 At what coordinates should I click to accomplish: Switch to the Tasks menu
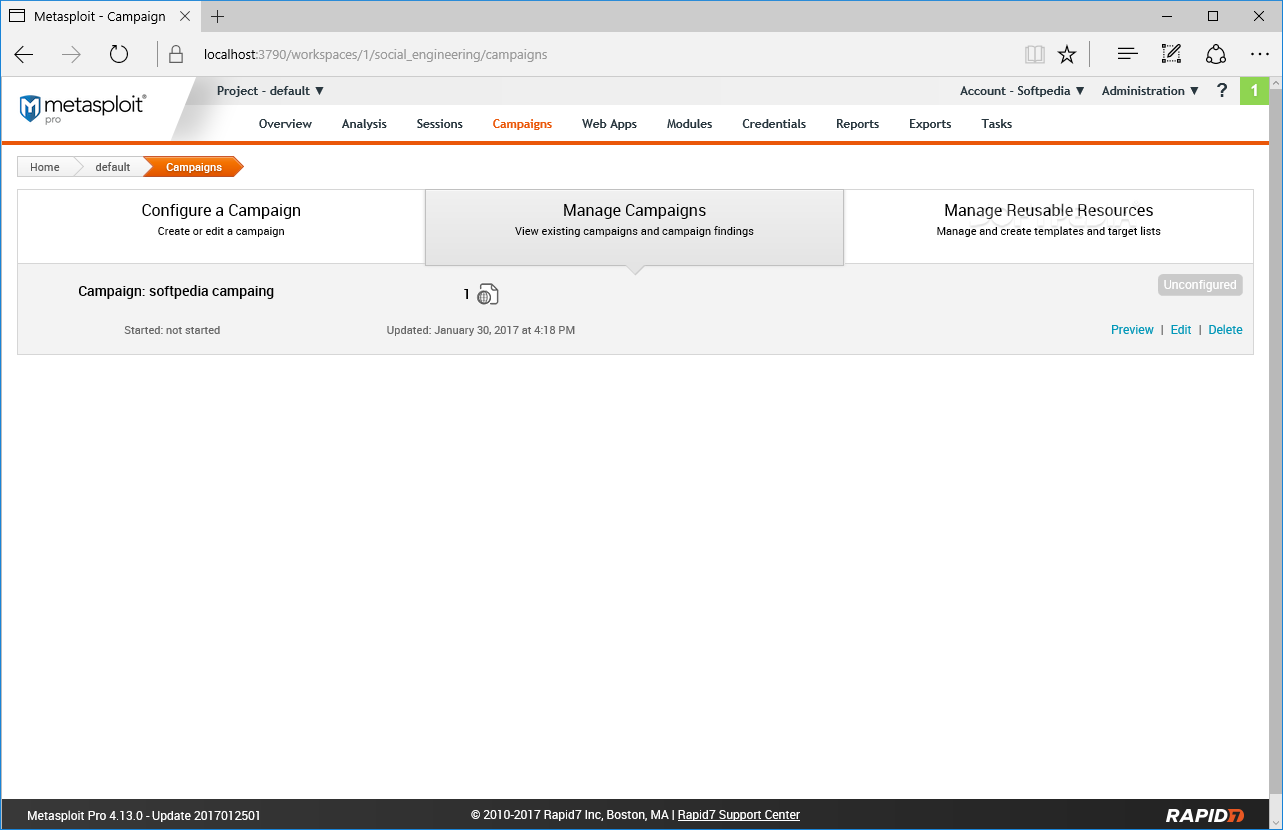(x=997, y=124)
